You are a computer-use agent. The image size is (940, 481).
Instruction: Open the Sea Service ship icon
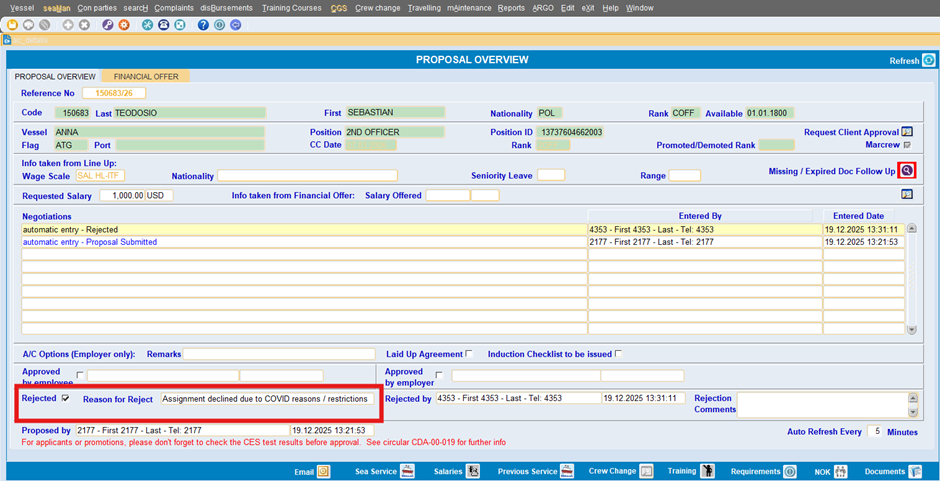407,471
